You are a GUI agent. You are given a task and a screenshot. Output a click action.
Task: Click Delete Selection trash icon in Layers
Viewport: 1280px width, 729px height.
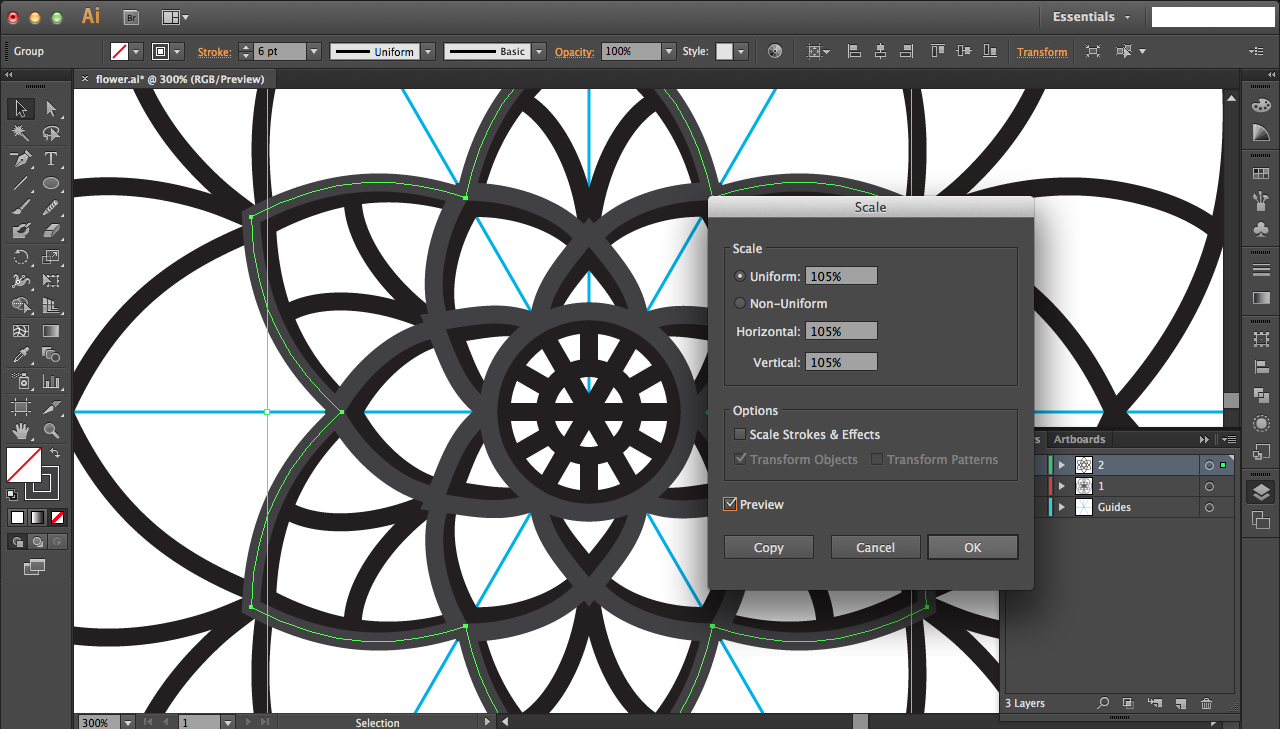[x=1206, y=704]
